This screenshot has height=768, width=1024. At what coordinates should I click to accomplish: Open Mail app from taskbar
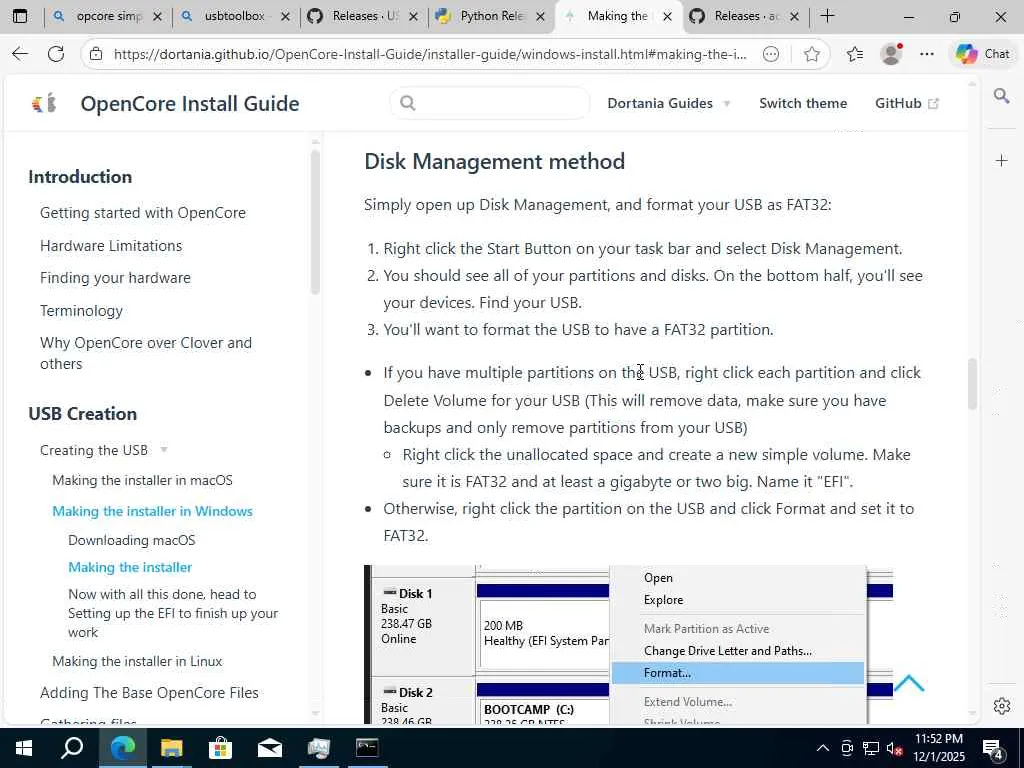point(269,748)
